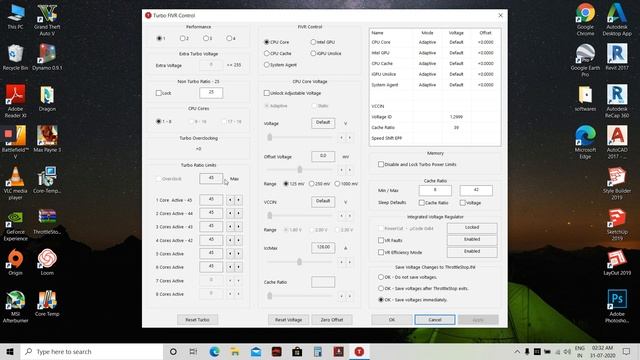
Task: Decrease 6 Cores Active ratio with left arrow
Action: point(230,267)
